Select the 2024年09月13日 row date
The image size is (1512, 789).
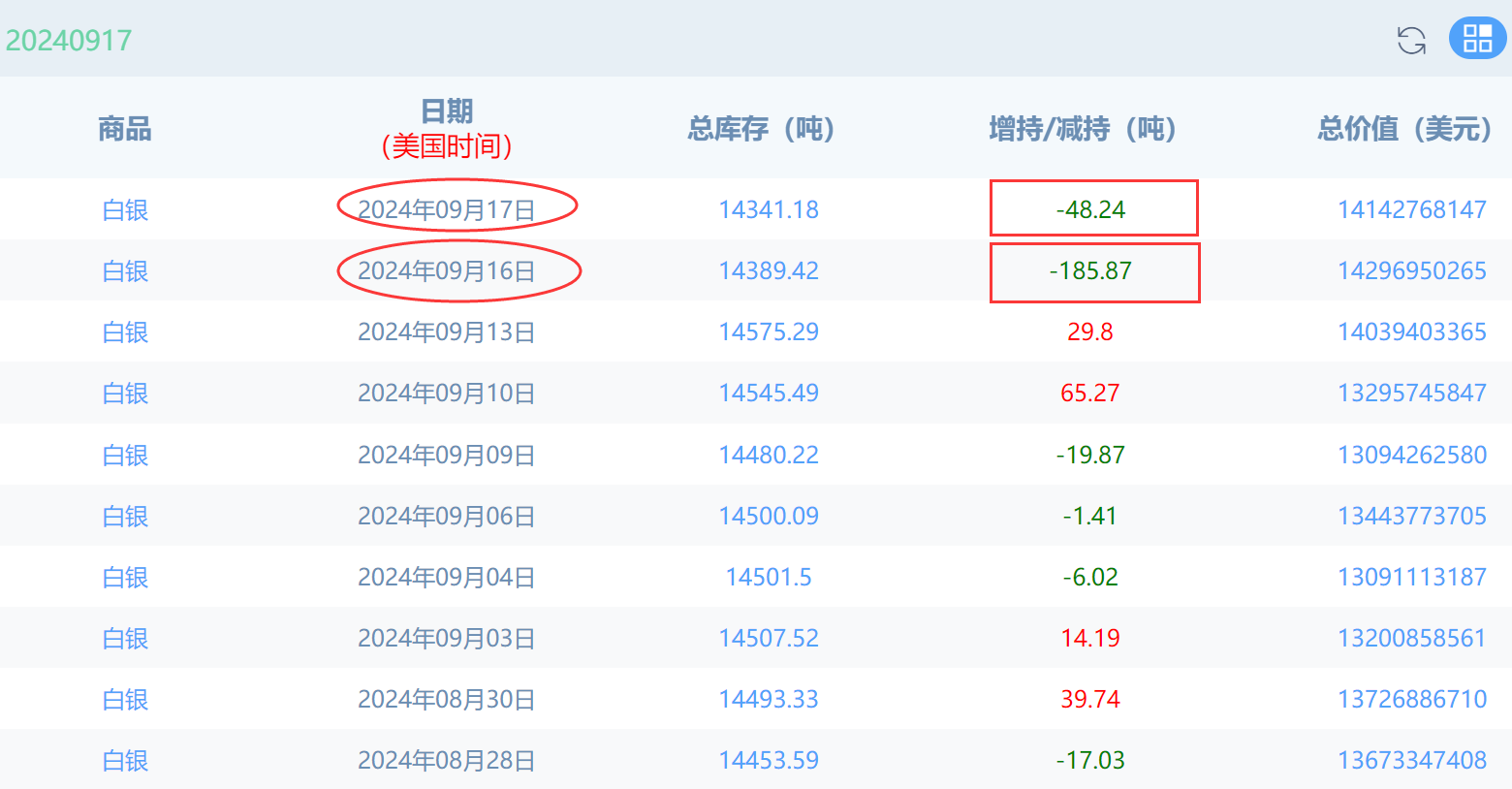tap(447, 332)
